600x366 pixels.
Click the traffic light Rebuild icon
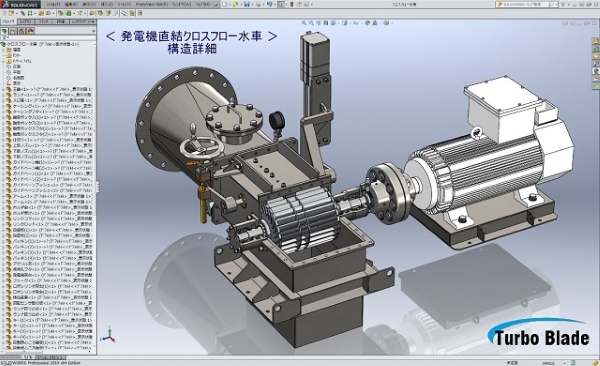click(x=291, y=4)
